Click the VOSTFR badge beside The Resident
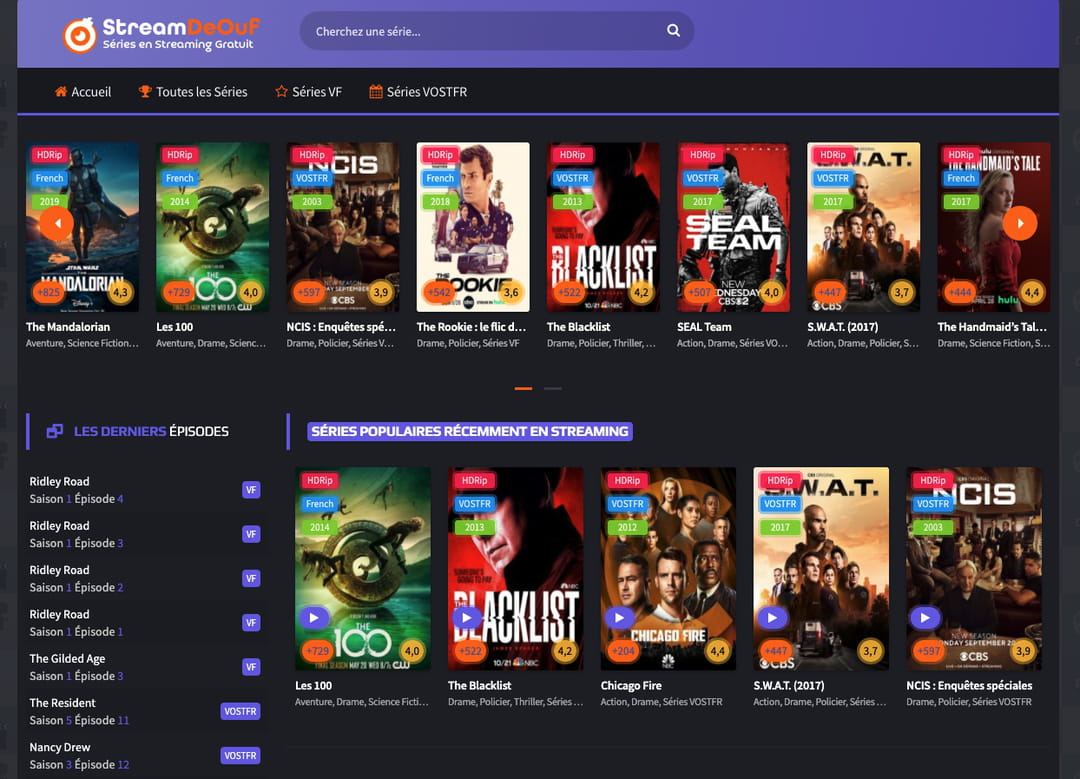Screen dimensions: 1080x779 click(x=240, y=712)
